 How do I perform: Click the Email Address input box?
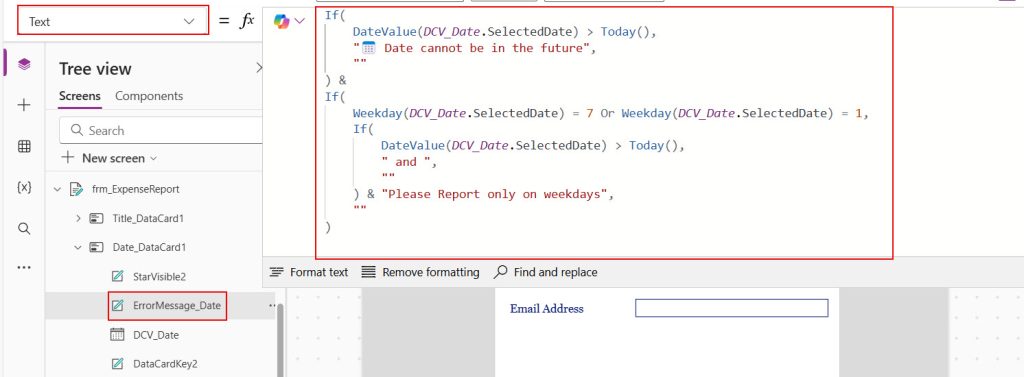click(731, 308)
